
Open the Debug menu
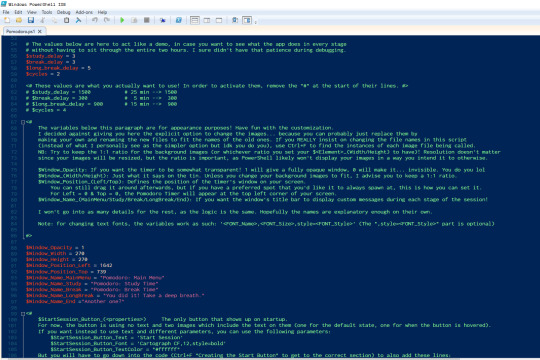tap(63, 12)
